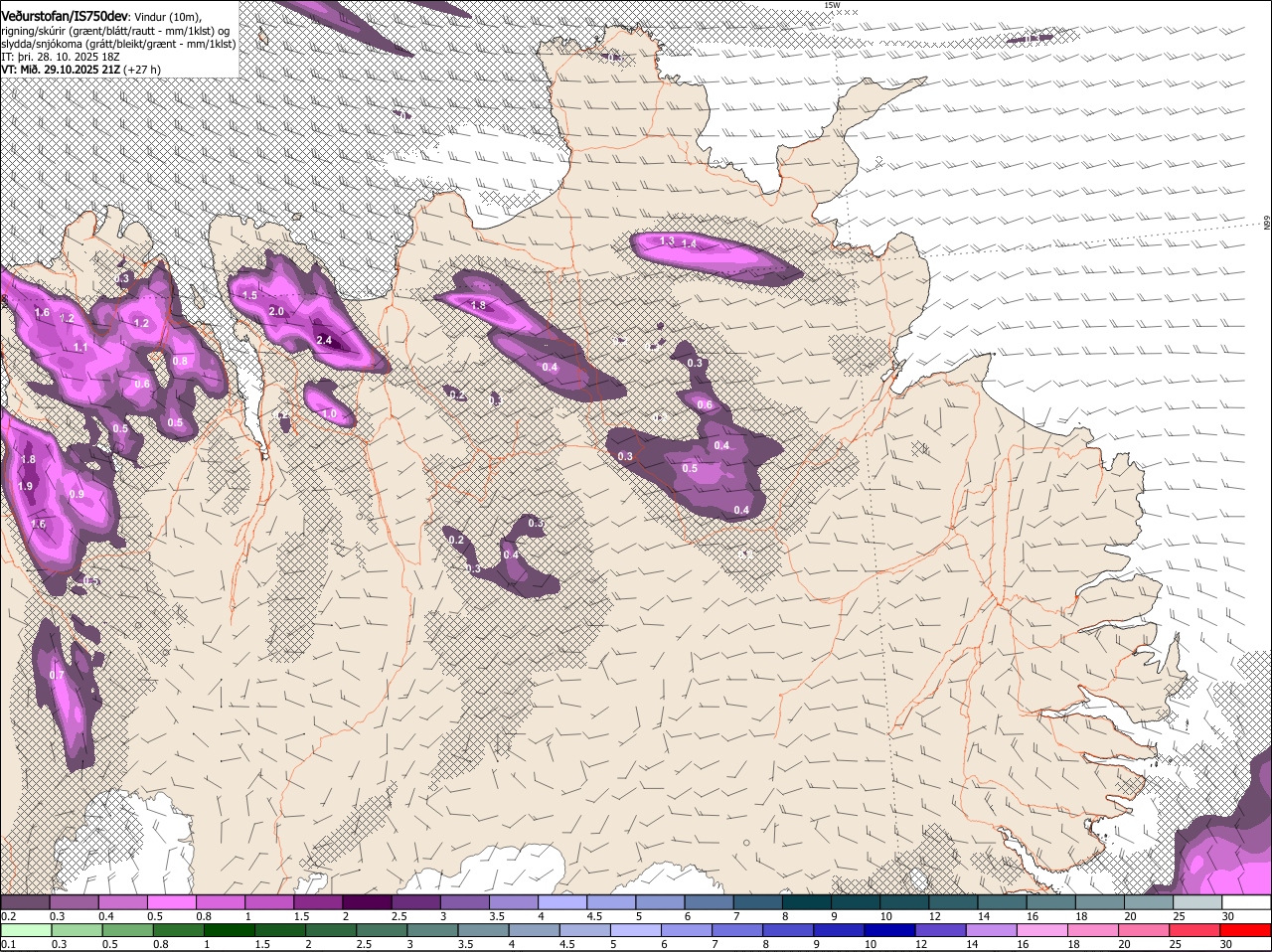Select lower-row swatch between 7 and 8
This screenshot has height=952, width=1272.
click(x=738, y=930)
